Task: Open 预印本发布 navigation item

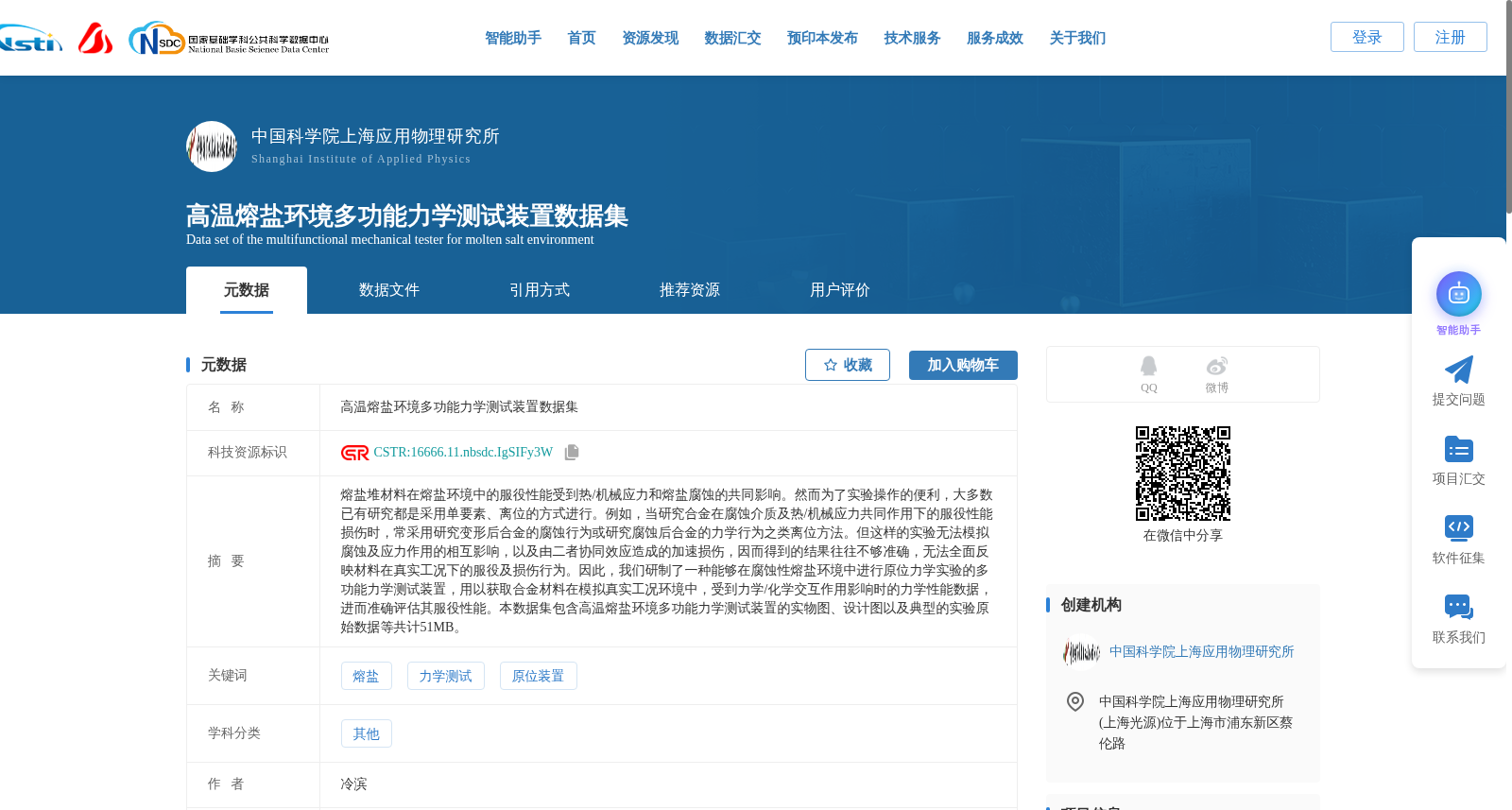Action: click(822, 38)
